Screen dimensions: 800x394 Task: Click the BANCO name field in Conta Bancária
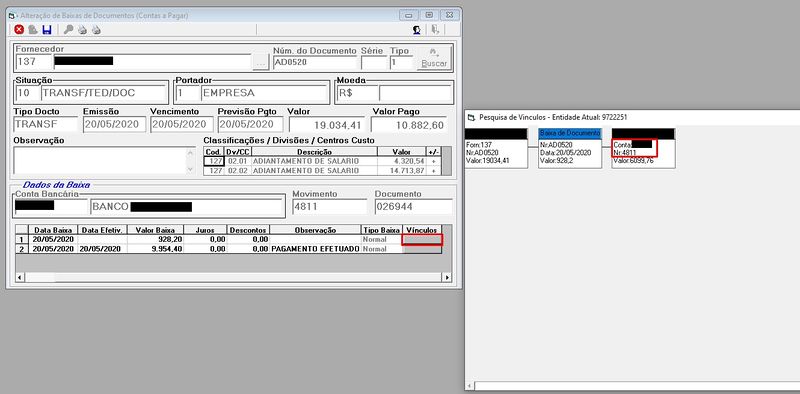[x=187, y=207]
